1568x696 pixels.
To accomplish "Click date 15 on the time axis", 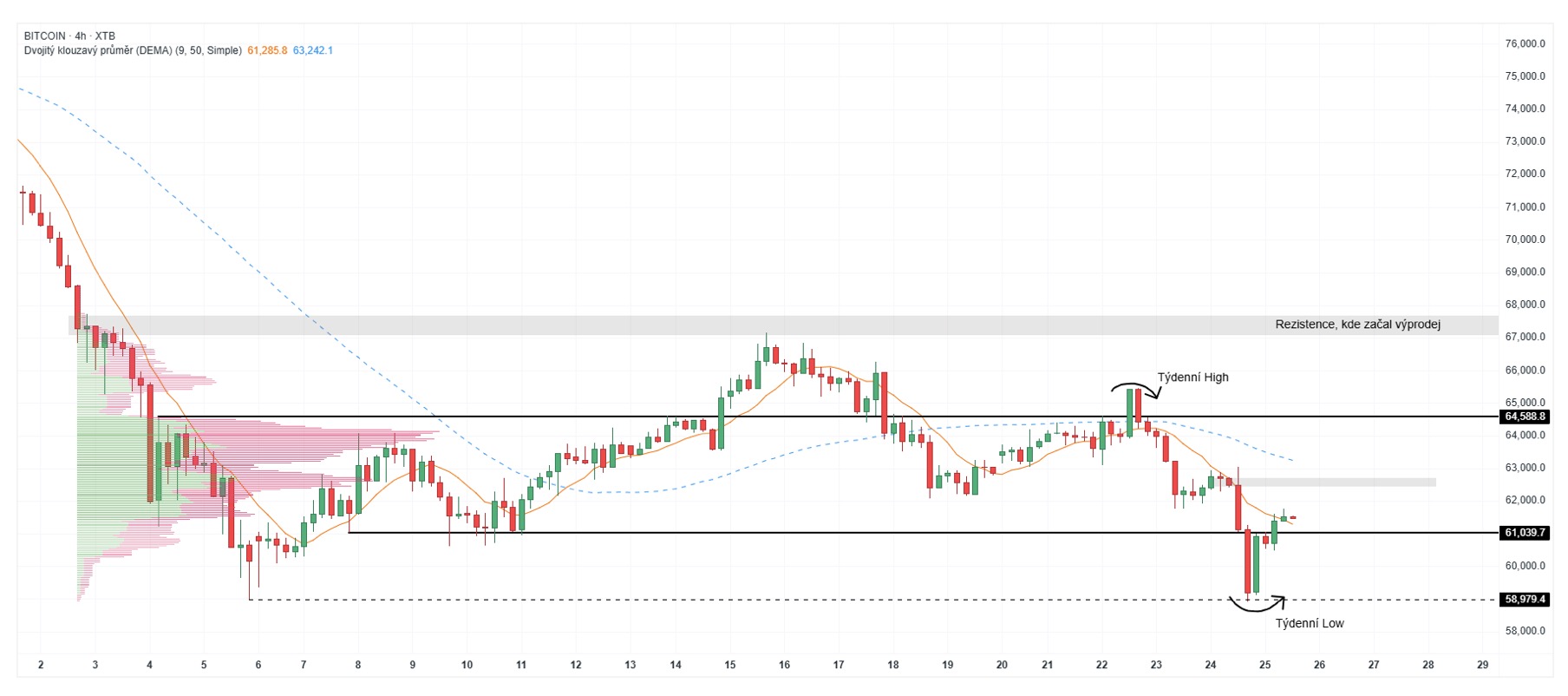I will (x=730, y=665).
